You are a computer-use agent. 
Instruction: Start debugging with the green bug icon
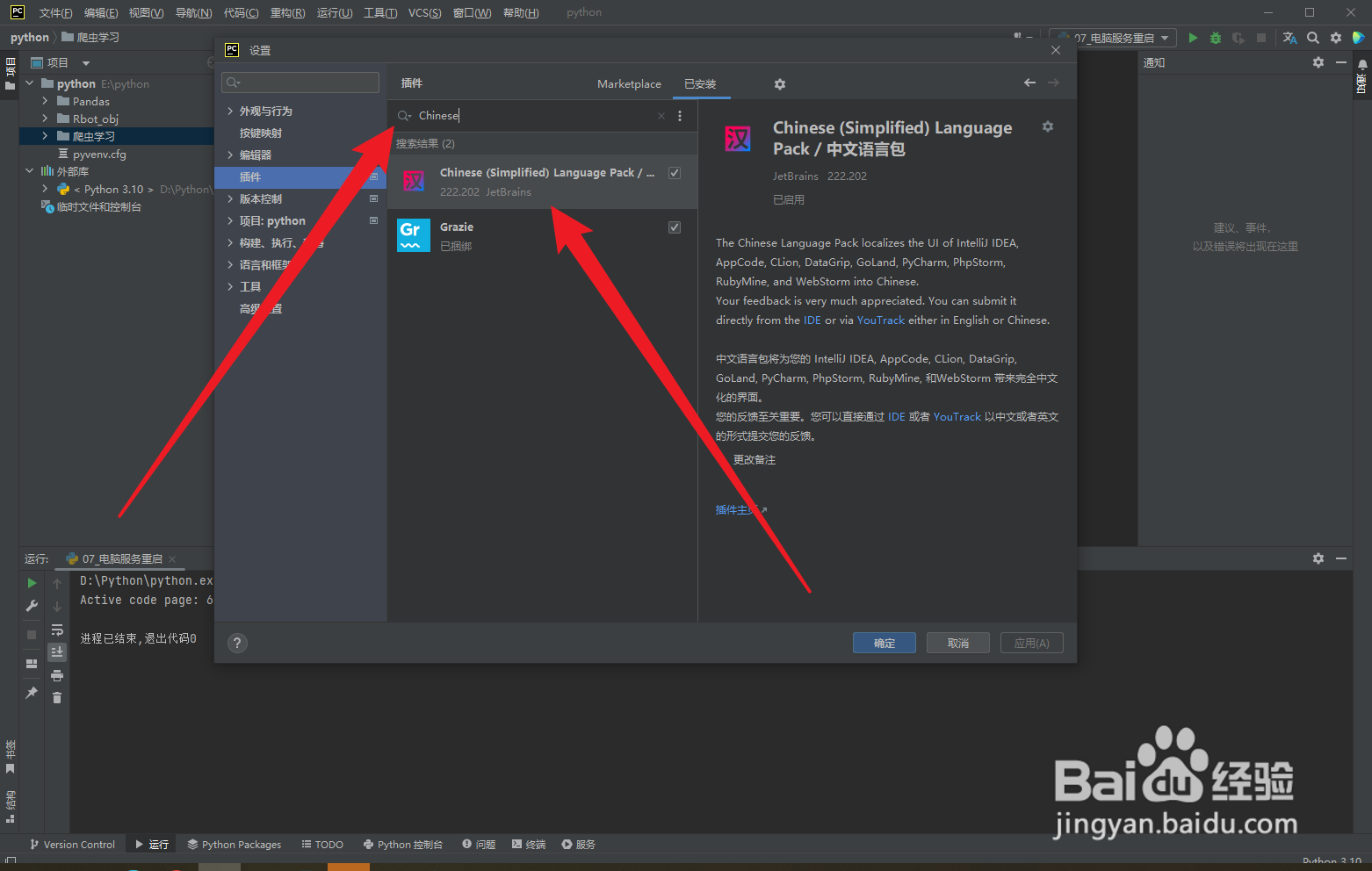[x=1216, y=38]
